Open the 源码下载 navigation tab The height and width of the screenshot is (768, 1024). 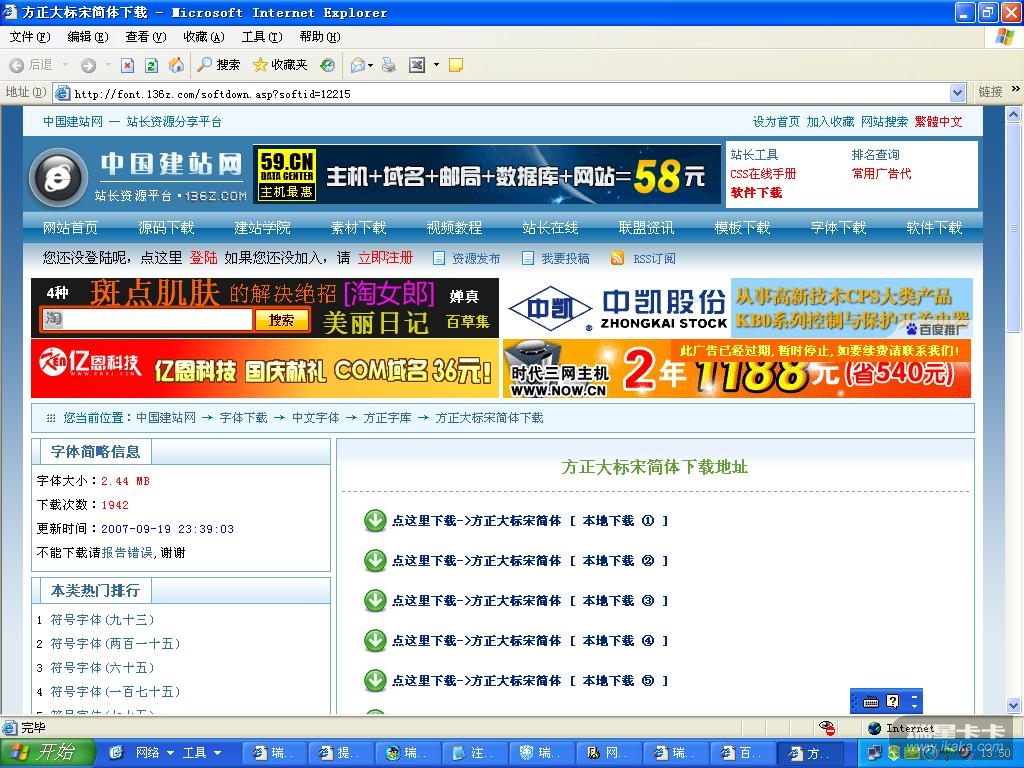coord(166,227)
